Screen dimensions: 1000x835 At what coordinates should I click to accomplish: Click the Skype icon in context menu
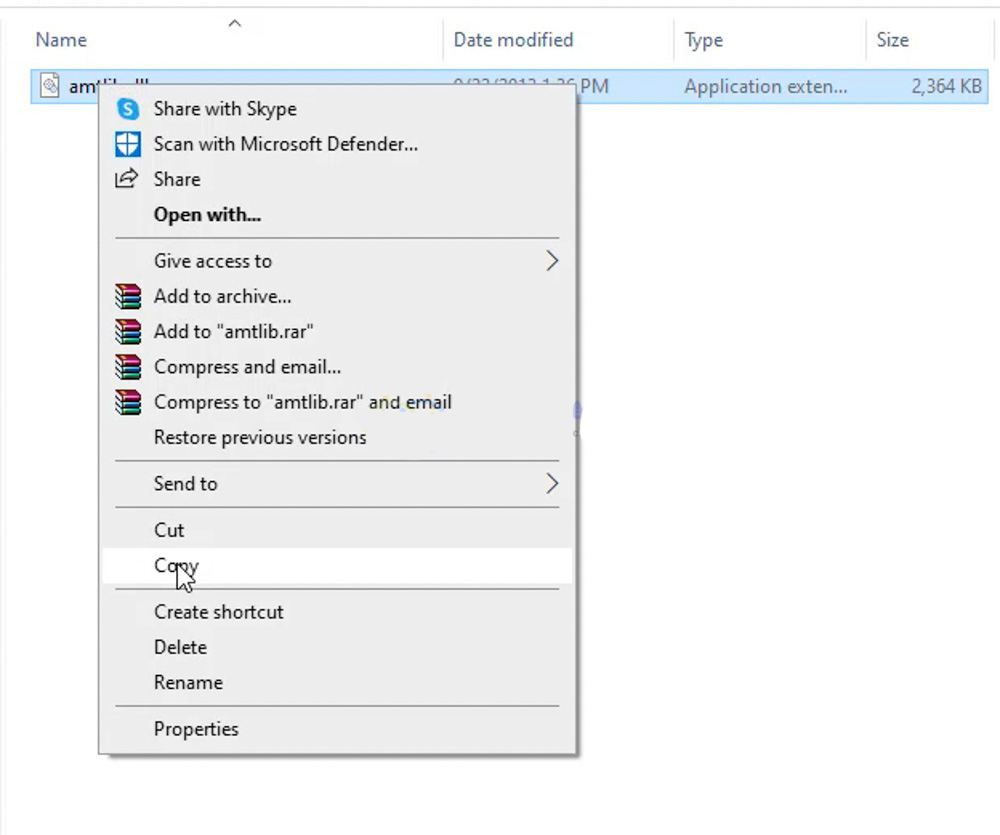coord(128,109)
